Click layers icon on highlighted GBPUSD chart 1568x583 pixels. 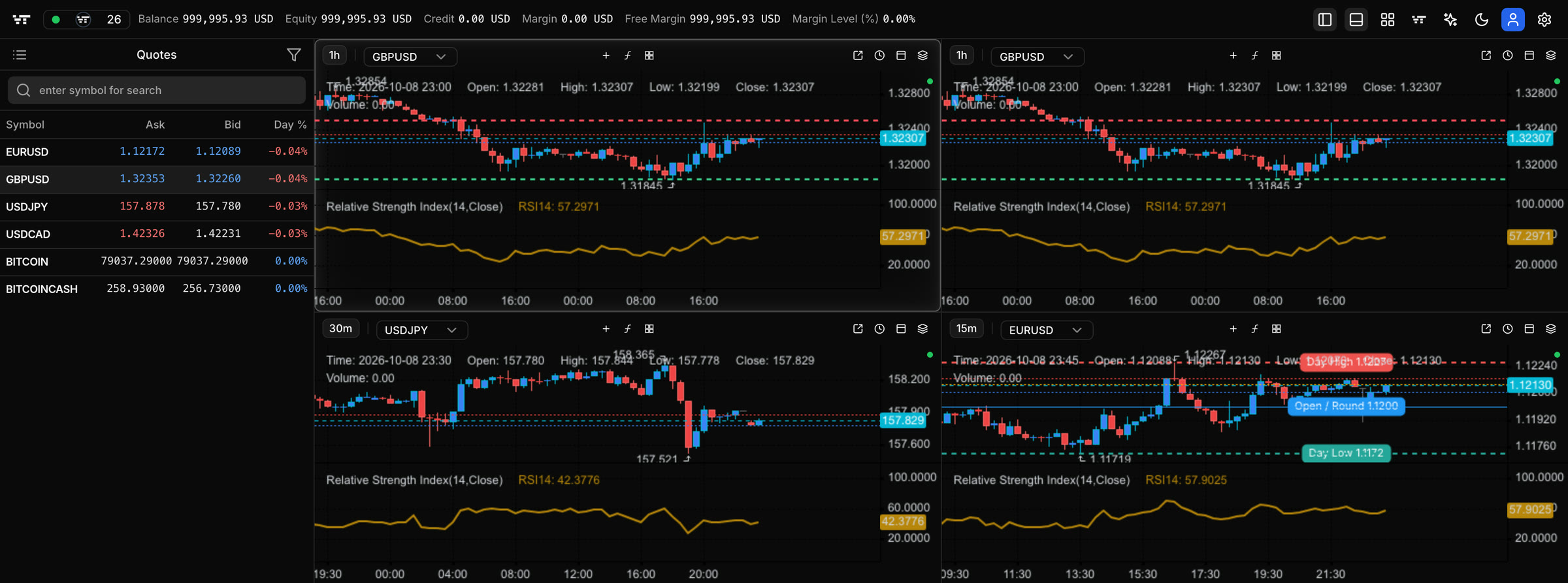point(923,56)
